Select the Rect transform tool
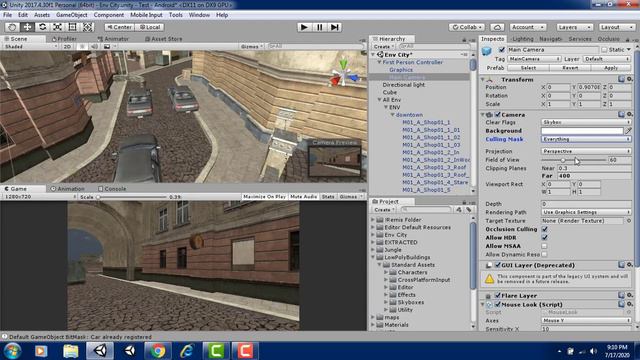This screenshot has width=640, height=360. [73, 27]
